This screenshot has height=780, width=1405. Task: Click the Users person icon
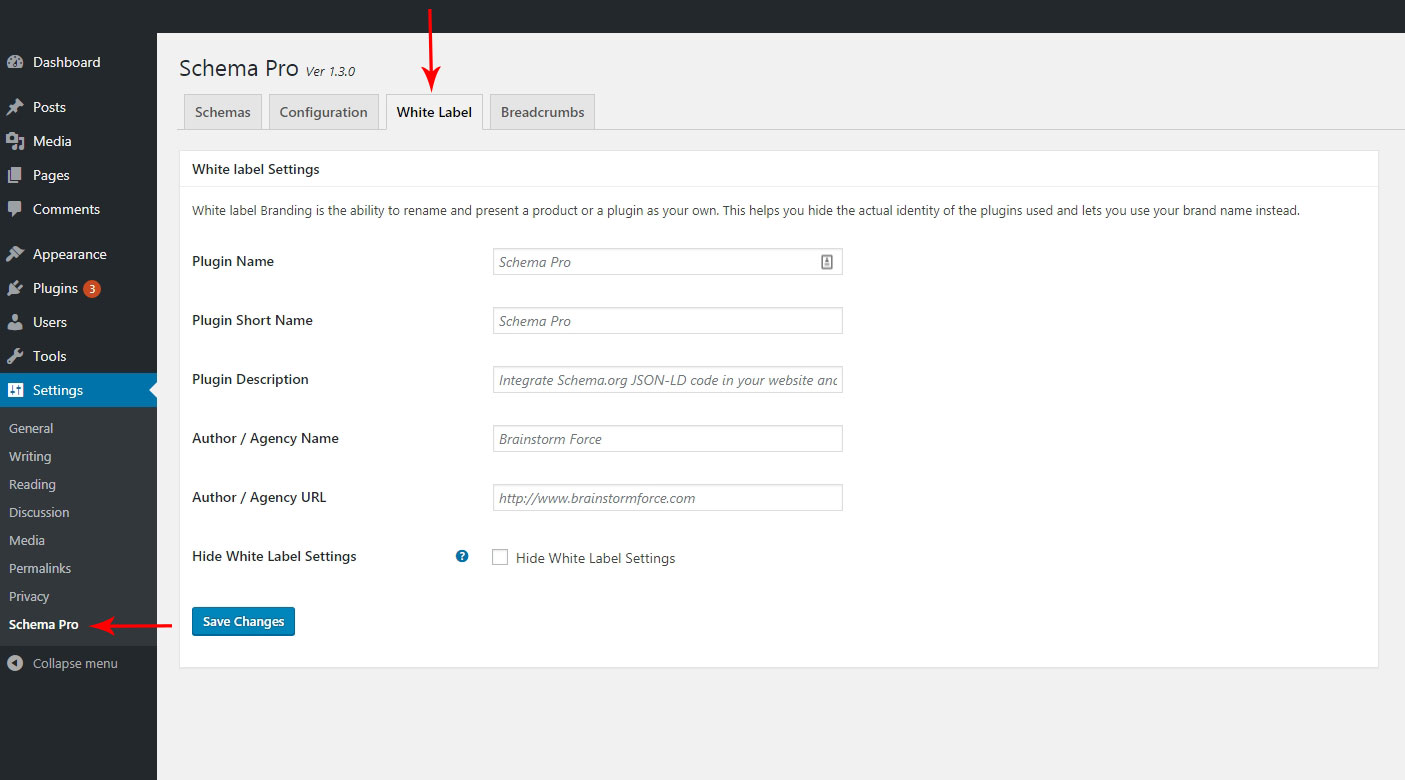(15, 322)
